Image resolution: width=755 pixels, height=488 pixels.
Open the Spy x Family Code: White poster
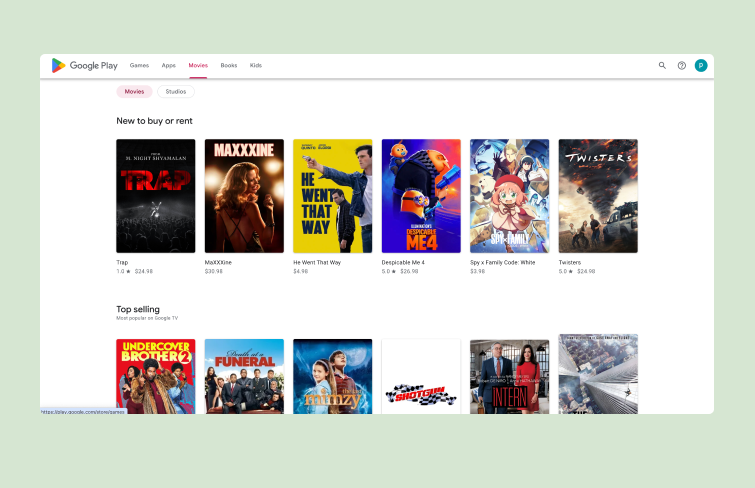pyautogui.click(x=509, y=196)
